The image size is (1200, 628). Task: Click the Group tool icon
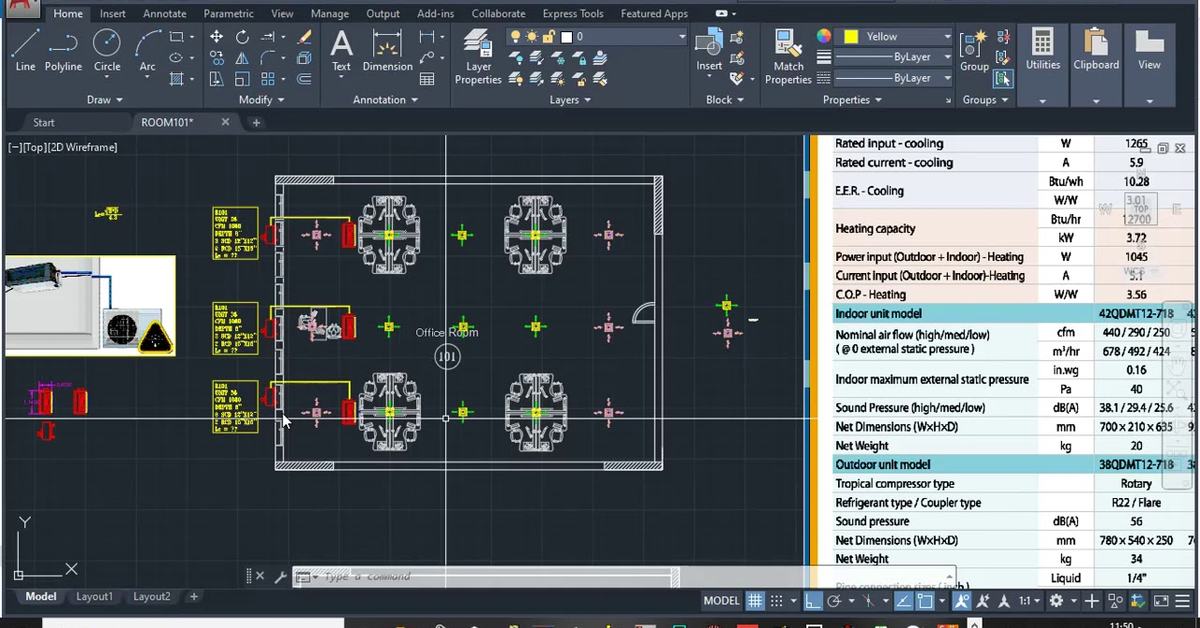(x=974, y=50)
